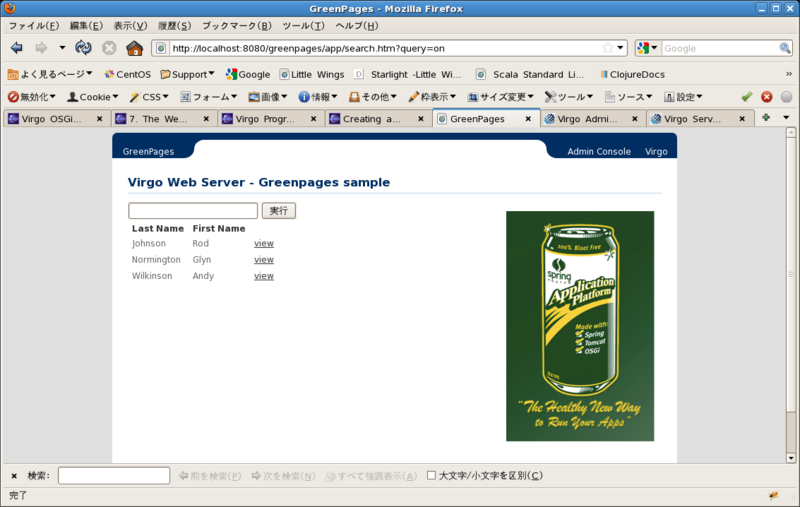Open the ブックマーク(B) menu
The width and height of the screenshot is (800, 507).
point(237,26)
